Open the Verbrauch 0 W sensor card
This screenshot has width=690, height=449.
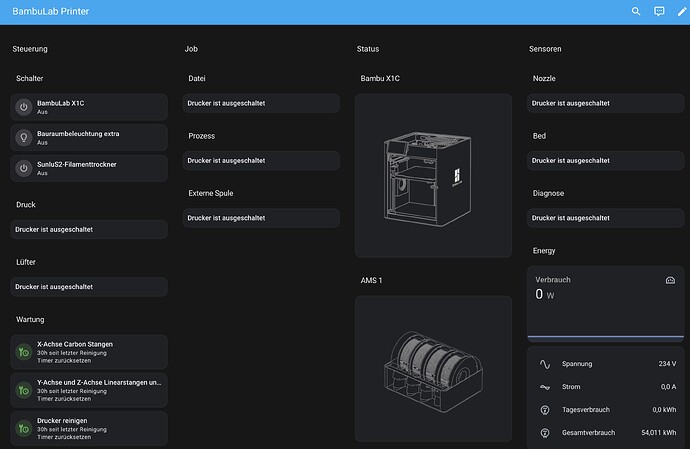(x=606, y=304)
